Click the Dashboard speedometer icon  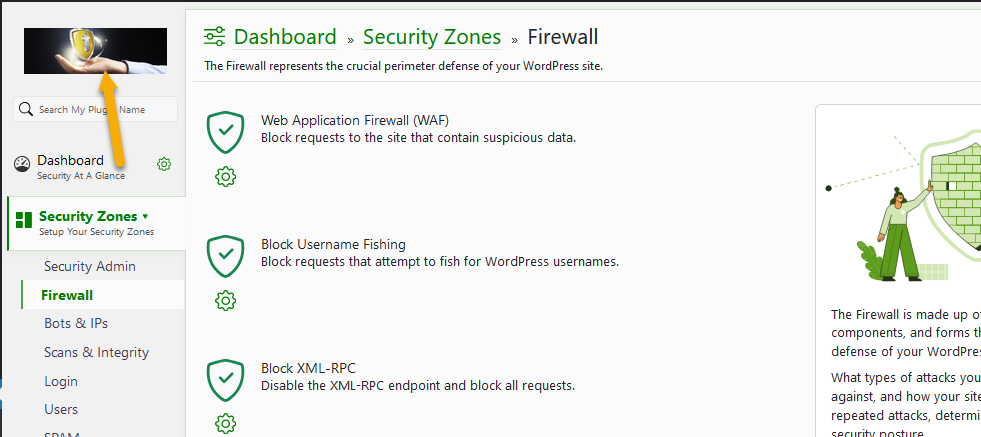22,164
